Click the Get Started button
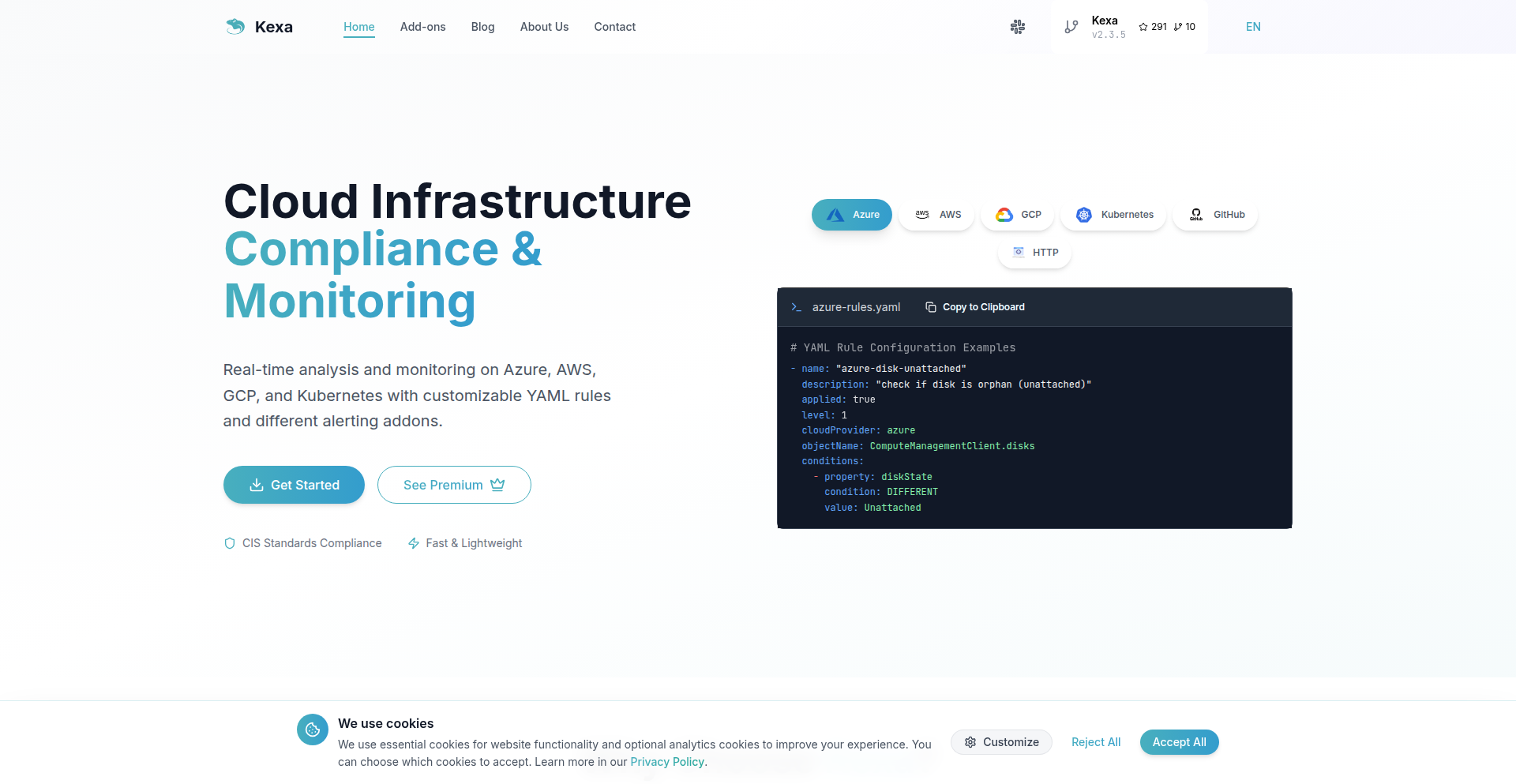 pos(294,485)
